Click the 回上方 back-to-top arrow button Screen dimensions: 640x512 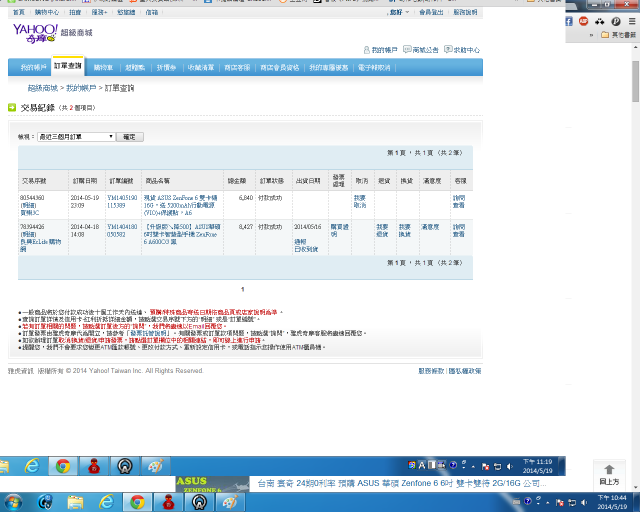pos(609,475)
